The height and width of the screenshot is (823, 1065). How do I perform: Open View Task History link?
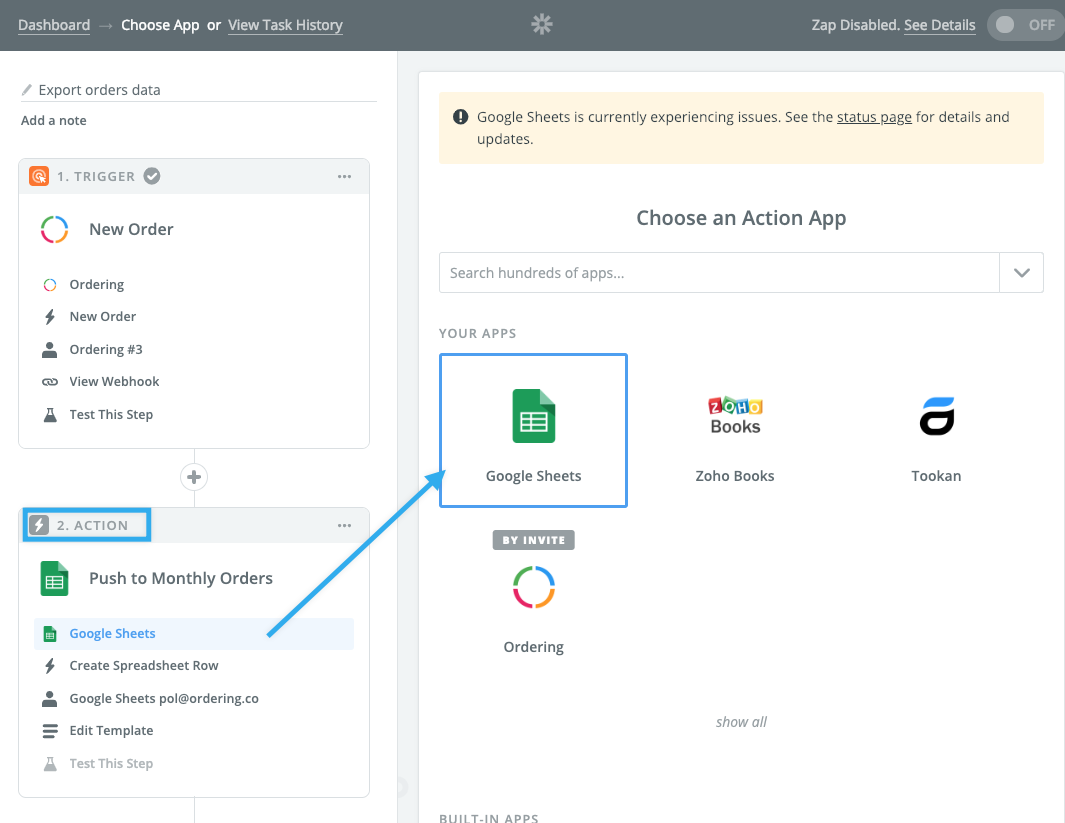pos(285,25)
